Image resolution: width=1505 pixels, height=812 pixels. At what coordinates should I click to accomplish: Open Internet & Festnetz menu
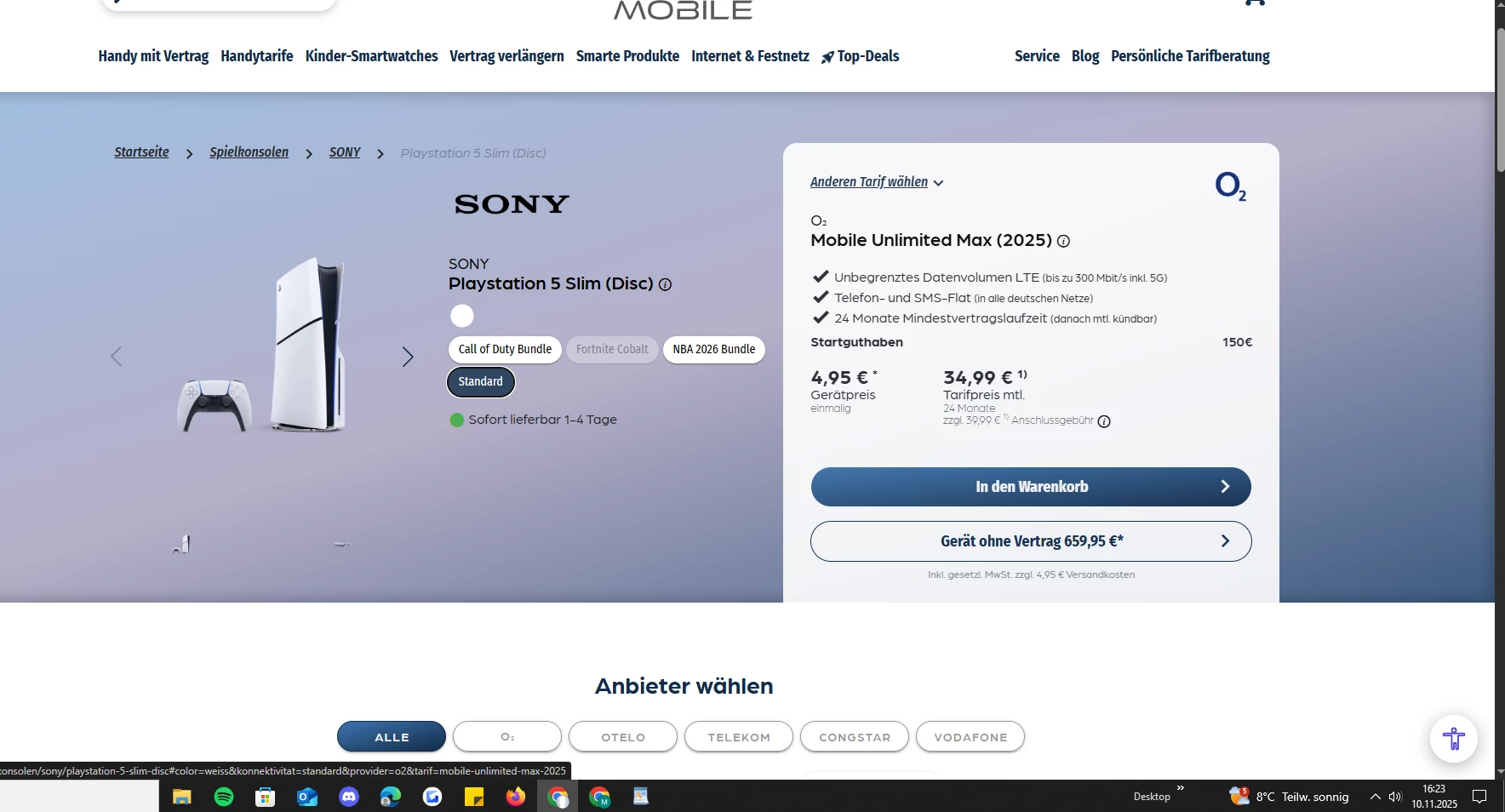[x=750, y=56]
